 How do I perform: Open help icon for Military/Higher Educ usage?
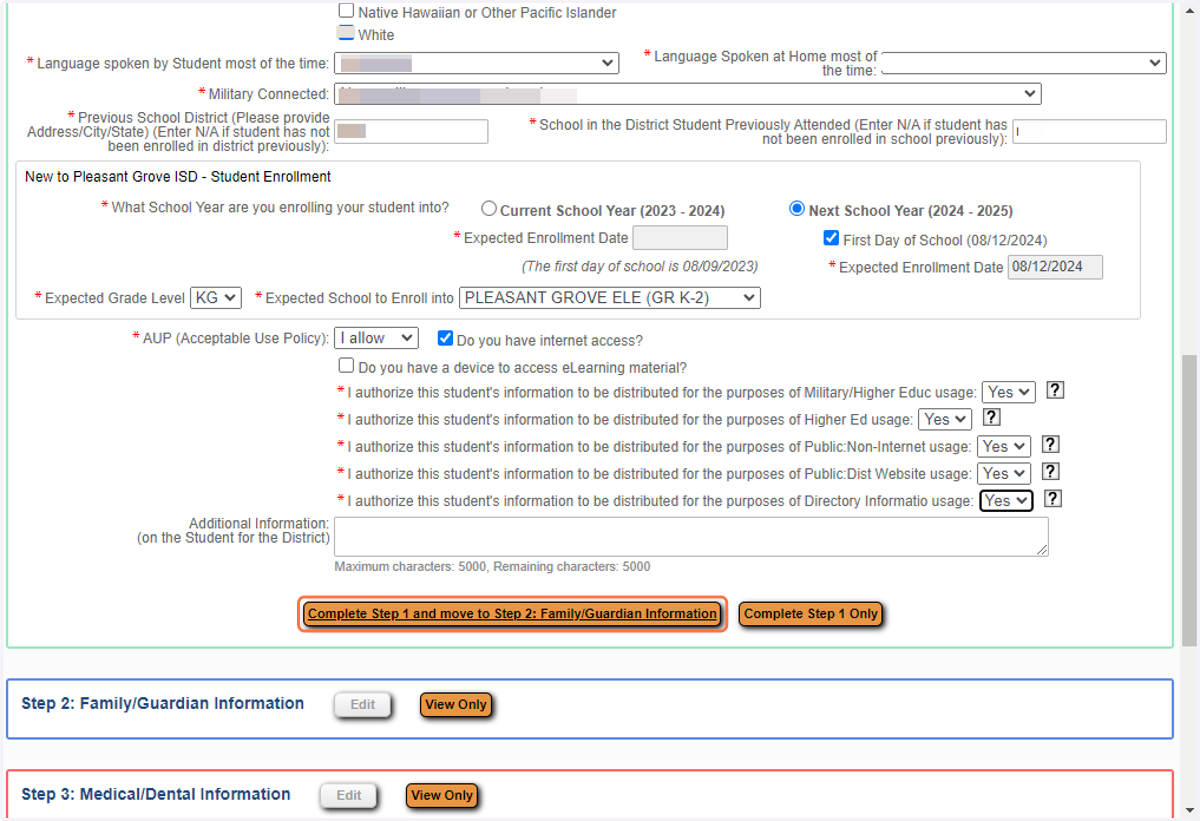(x=1054, y=391)
